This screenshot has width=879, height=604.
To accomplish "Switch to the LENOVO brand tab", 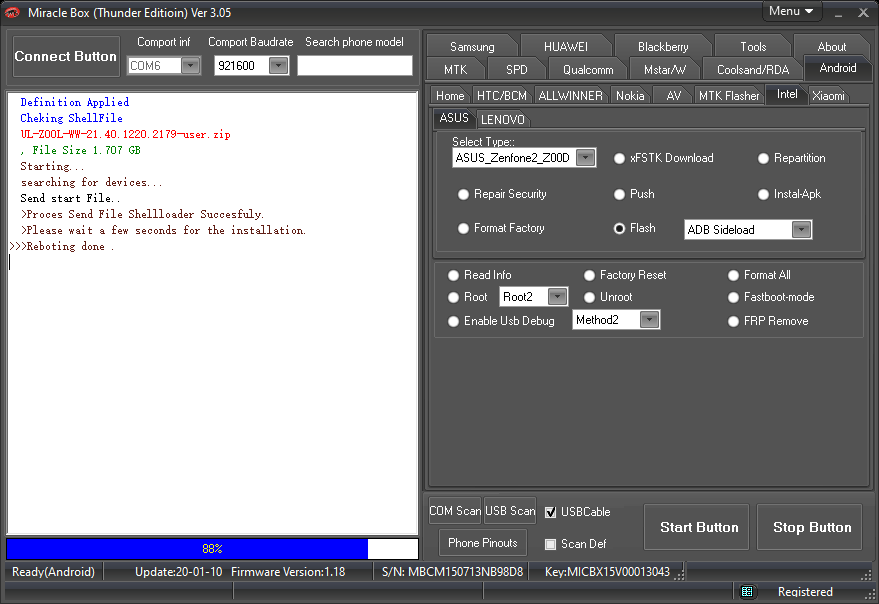I will tap(502, 119).
